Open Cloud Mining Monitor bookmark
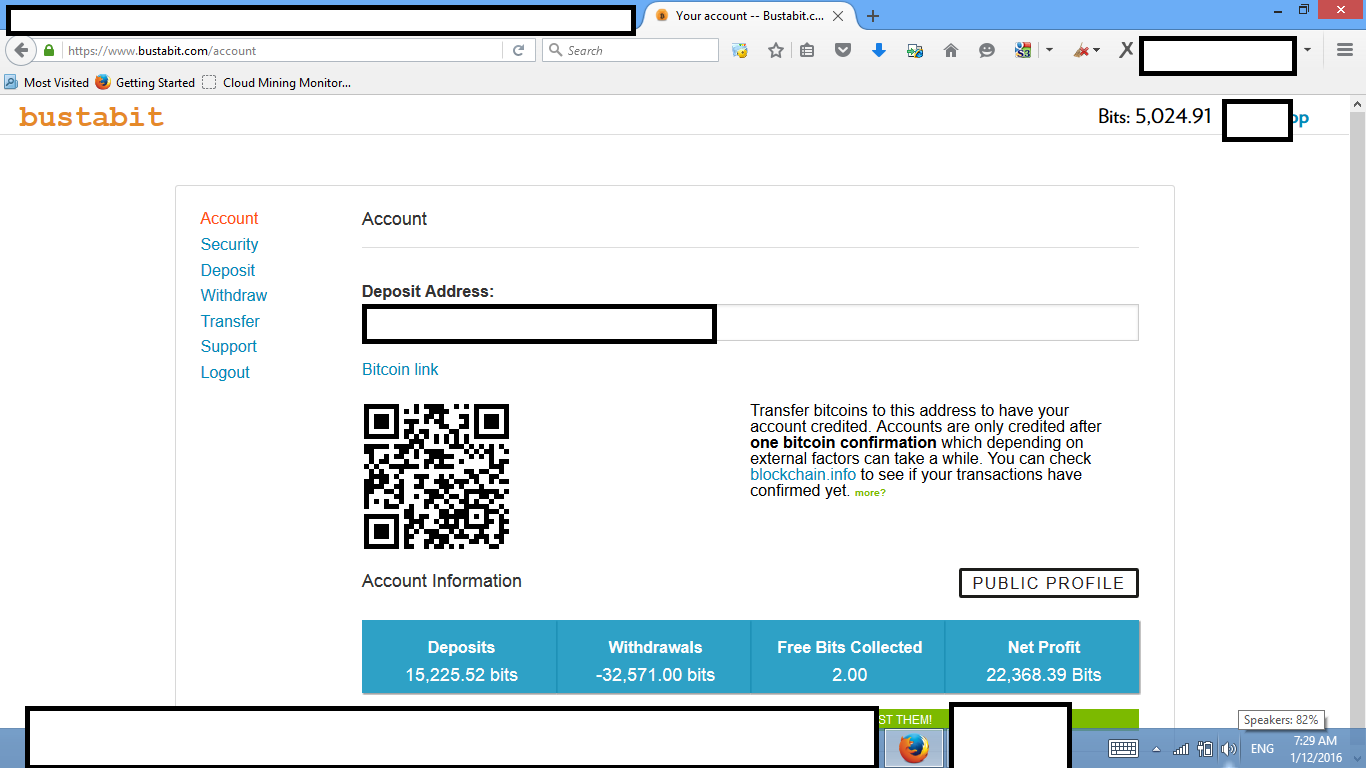 [x=276, y=82]
